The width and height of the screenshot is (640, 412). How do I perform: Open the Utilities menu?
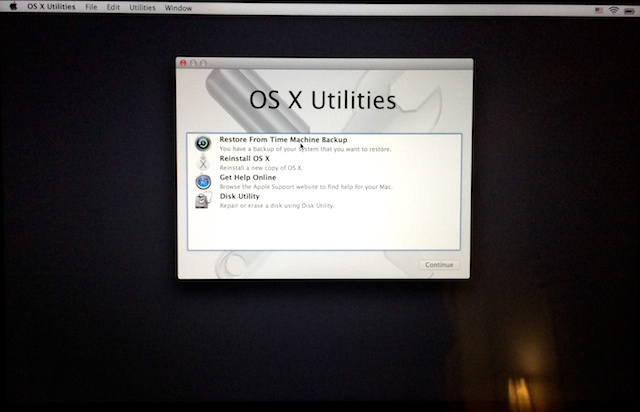point(142,8)
